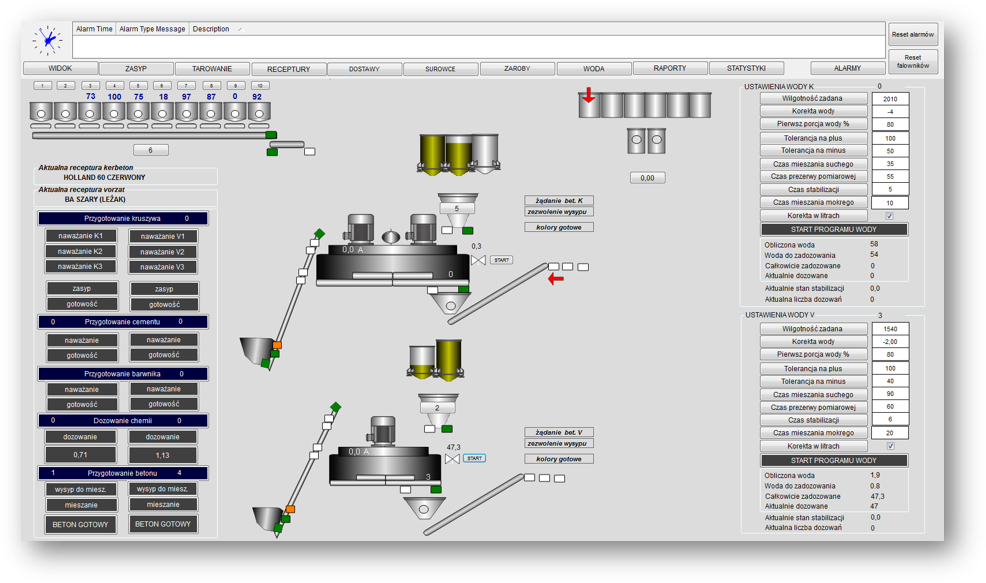Toggle Korekta w litrach checkbox for water K

coord(889,216)
